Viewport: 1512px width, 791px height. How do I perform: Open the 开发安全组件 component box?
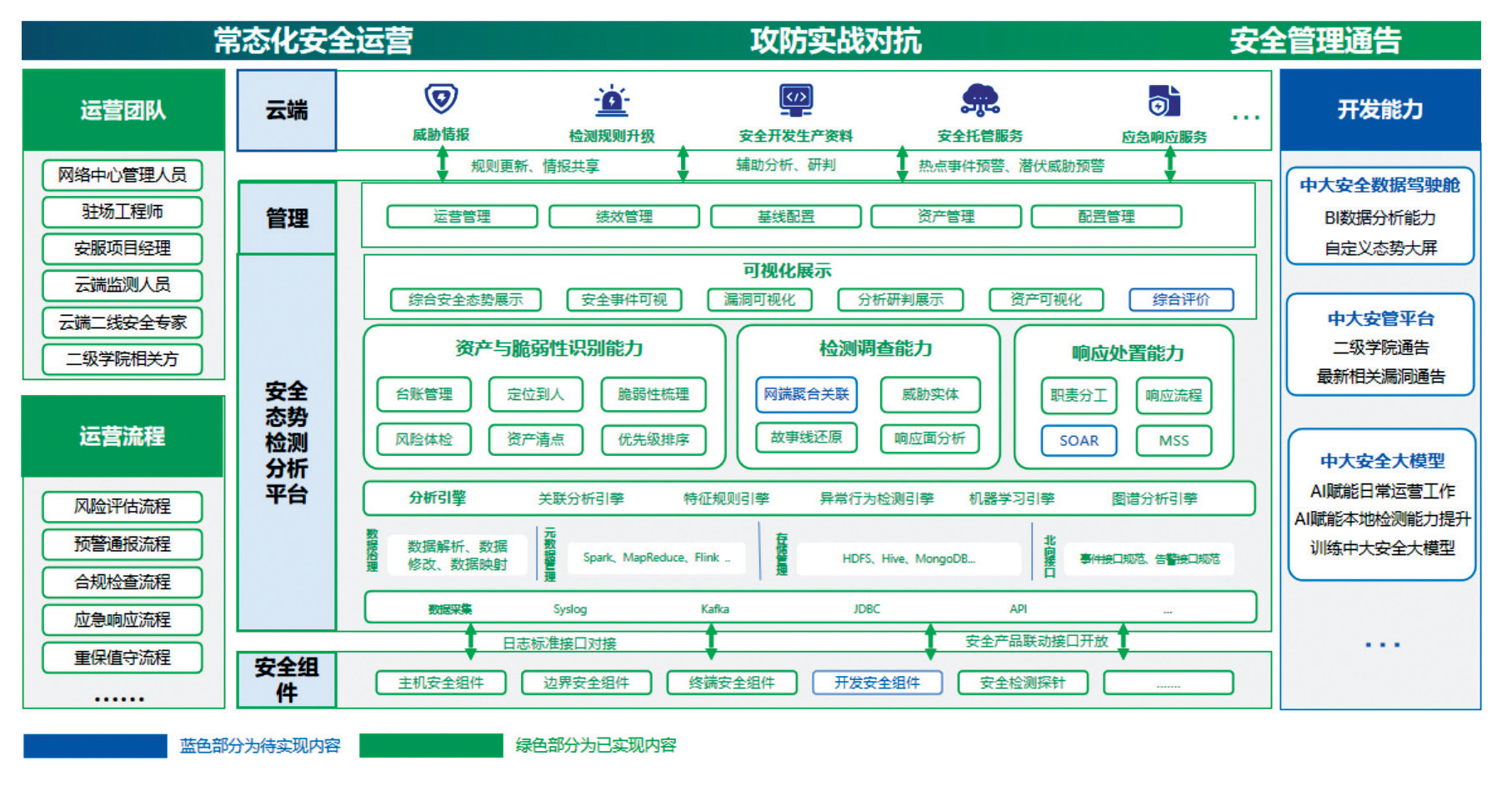pos(877,683)
